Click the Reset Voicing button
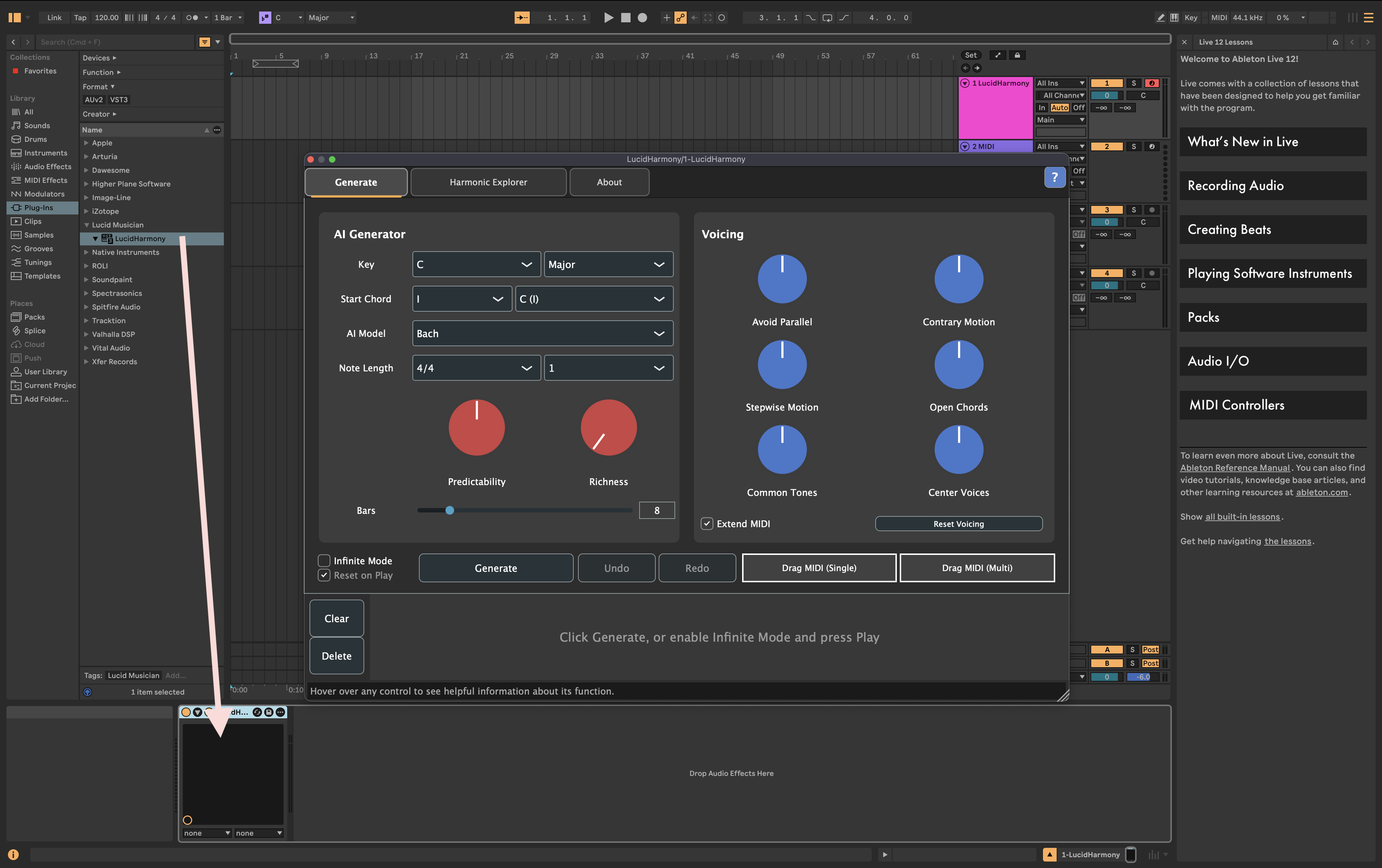The width and height of the screenshot is (1382, 868). pos(958,523)
